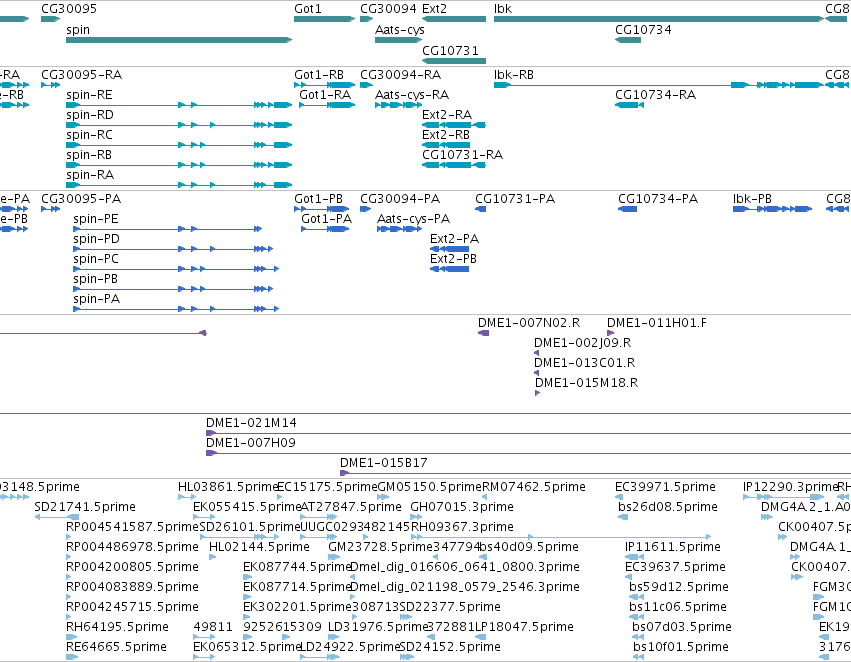This screenshot has height=662, width=851.
Task: Open the CG30094-PA protein feature
Action: (x=400, y=199)
